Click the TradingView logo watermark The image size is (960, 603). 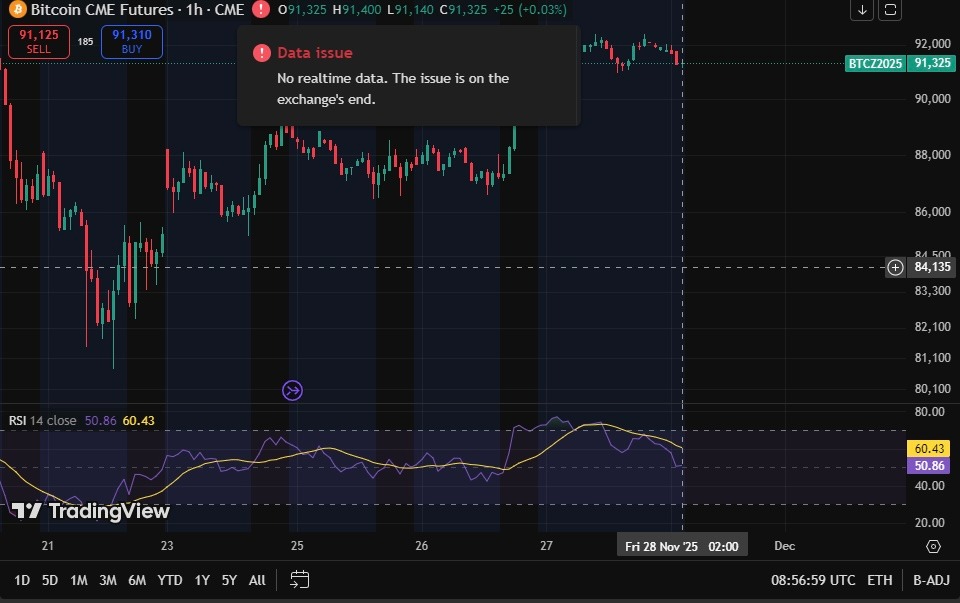pos(88,511)
